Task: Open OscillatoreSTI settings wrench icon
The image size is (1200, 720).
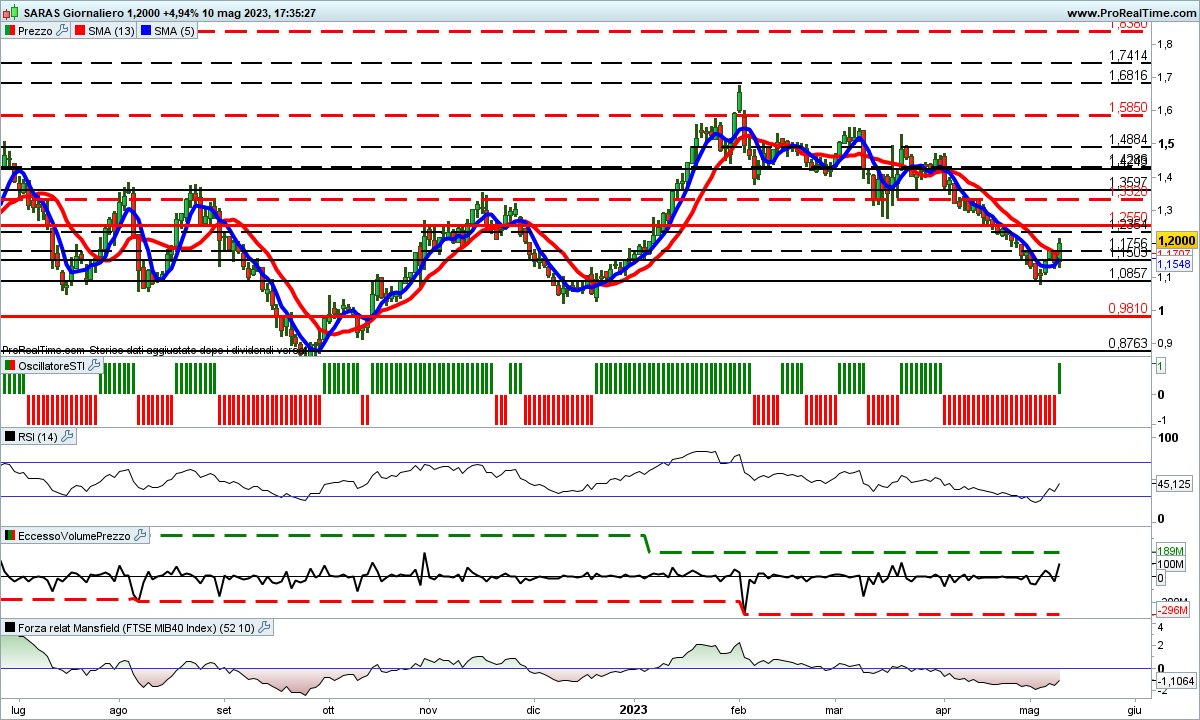Action: [94, 366]
